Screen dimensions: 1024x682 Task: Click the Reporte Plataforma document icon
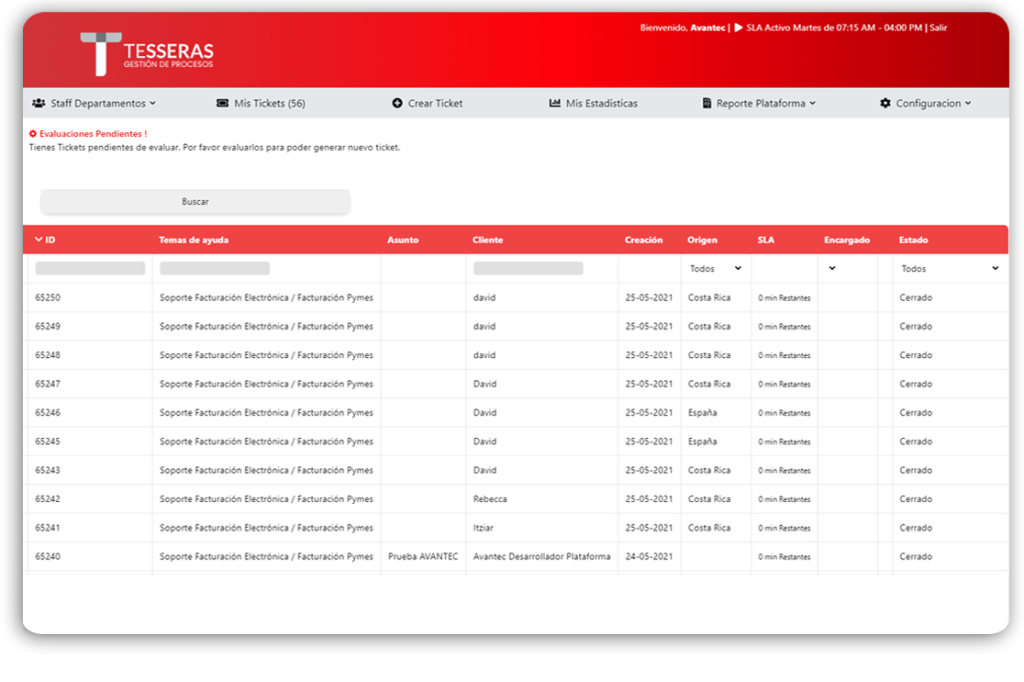point(707,103)
